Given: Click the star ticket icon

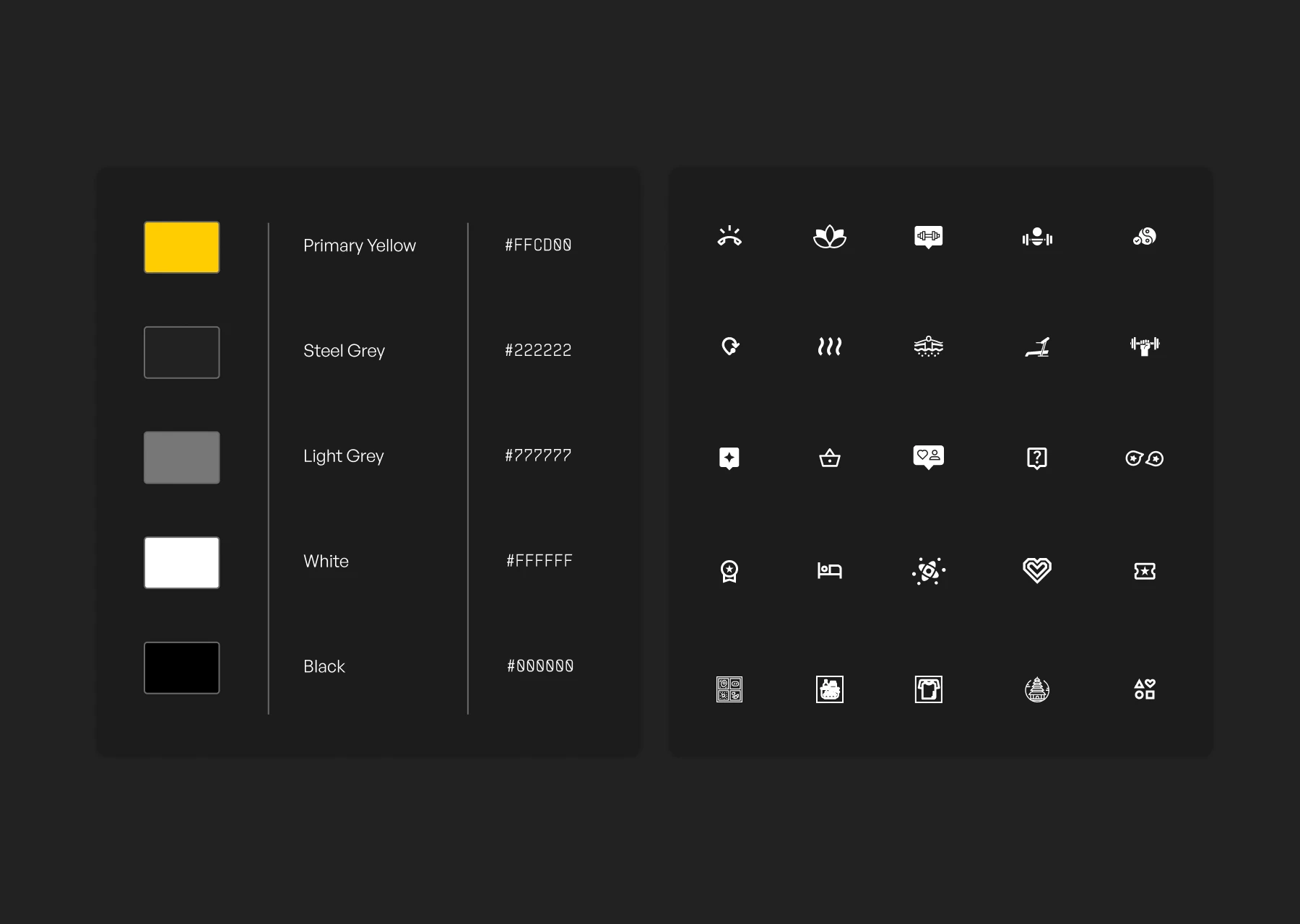Looking at the screenshot, I should 1145,571.
